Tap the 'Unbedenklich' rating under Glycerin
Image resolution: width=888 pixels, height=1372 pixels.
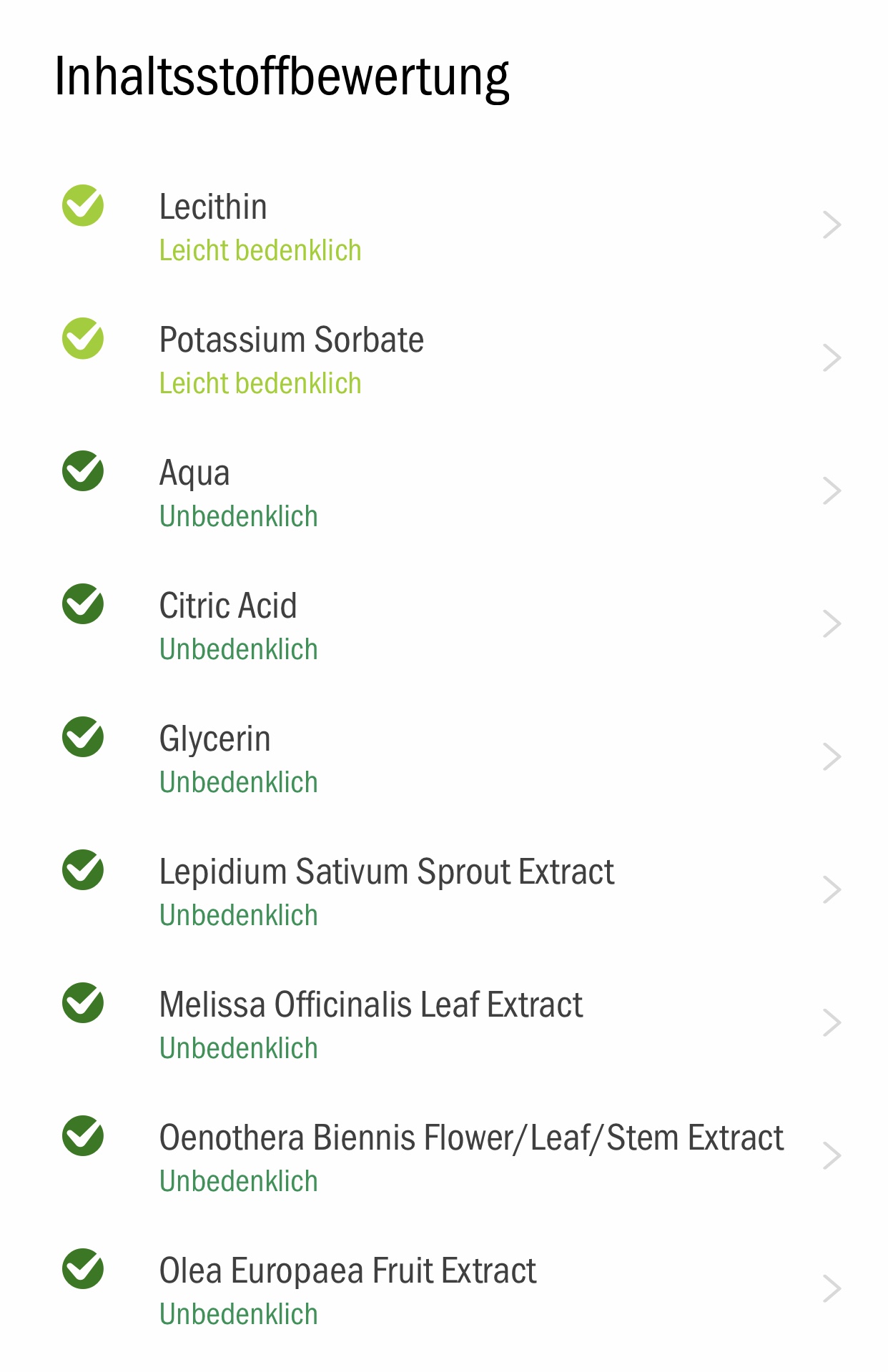coord(238,782)
